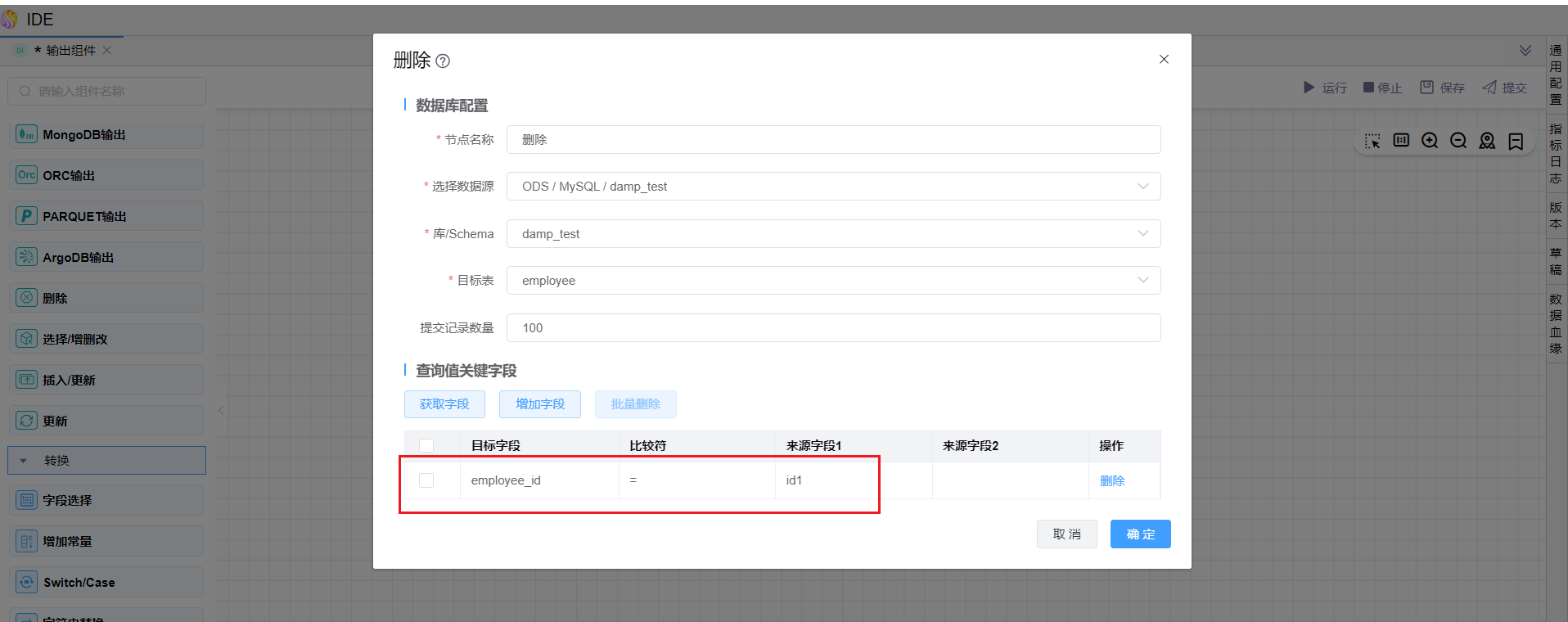Viewport: 1568px width, 622px height.
Task: Focus the component name search box
Action: point(106,92)
